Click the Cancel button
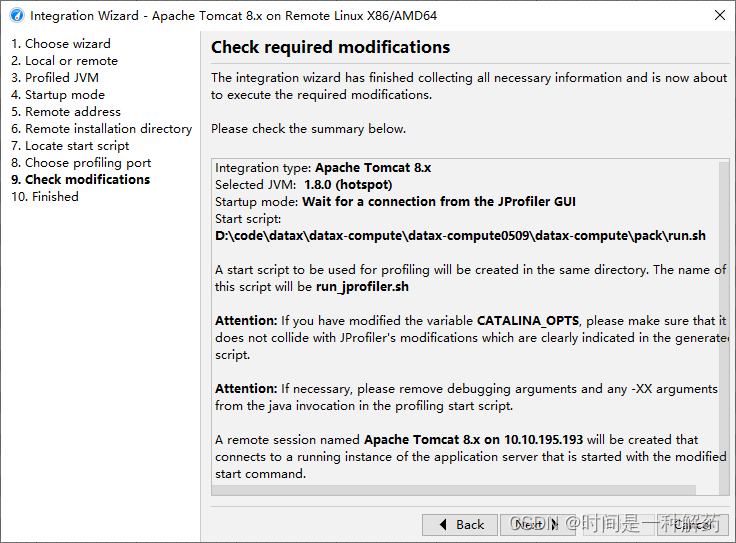Viewport: 736px width, 543px height. coord(692,524)
